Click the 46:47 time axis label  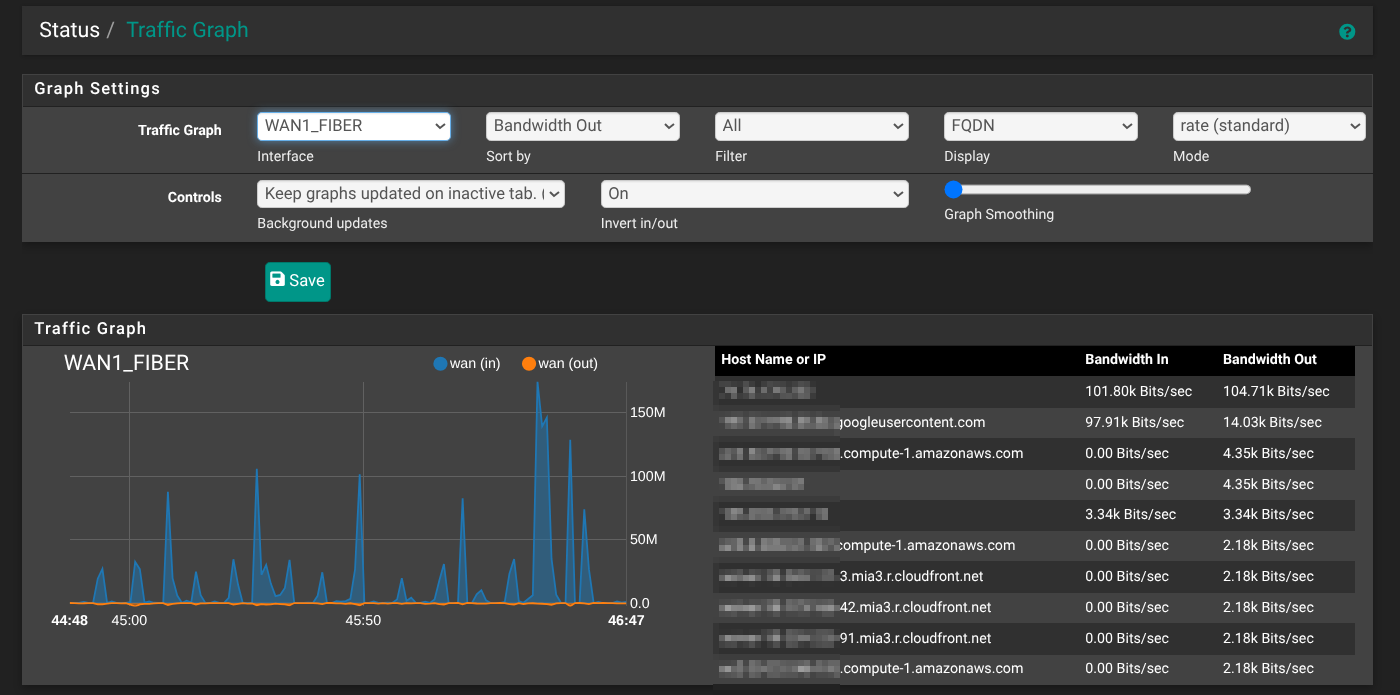point(627,621)
